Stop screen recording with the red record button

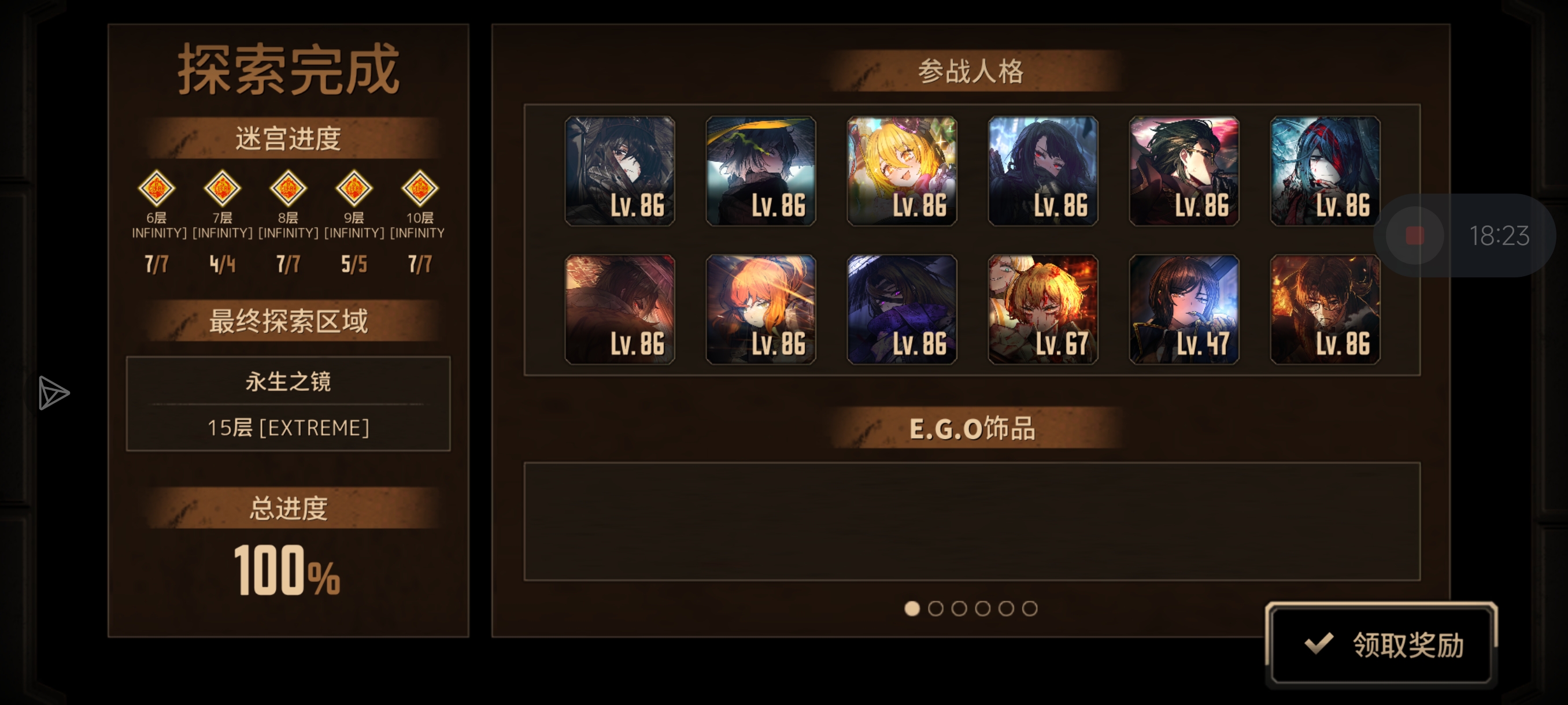click(1414, 236)
